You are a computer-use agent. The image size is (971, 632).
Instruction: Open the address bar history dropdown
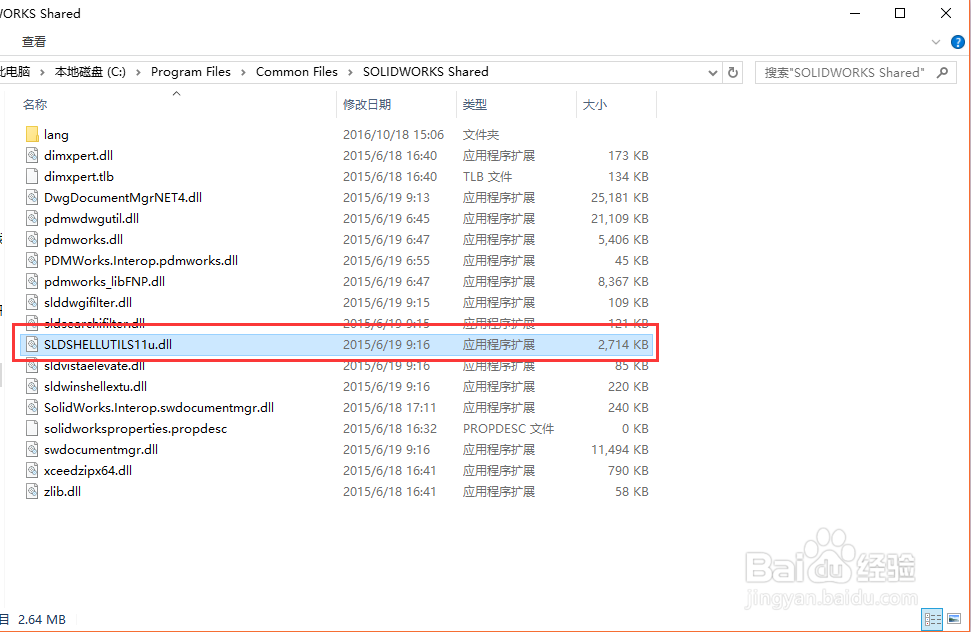[x=713, y=72]
